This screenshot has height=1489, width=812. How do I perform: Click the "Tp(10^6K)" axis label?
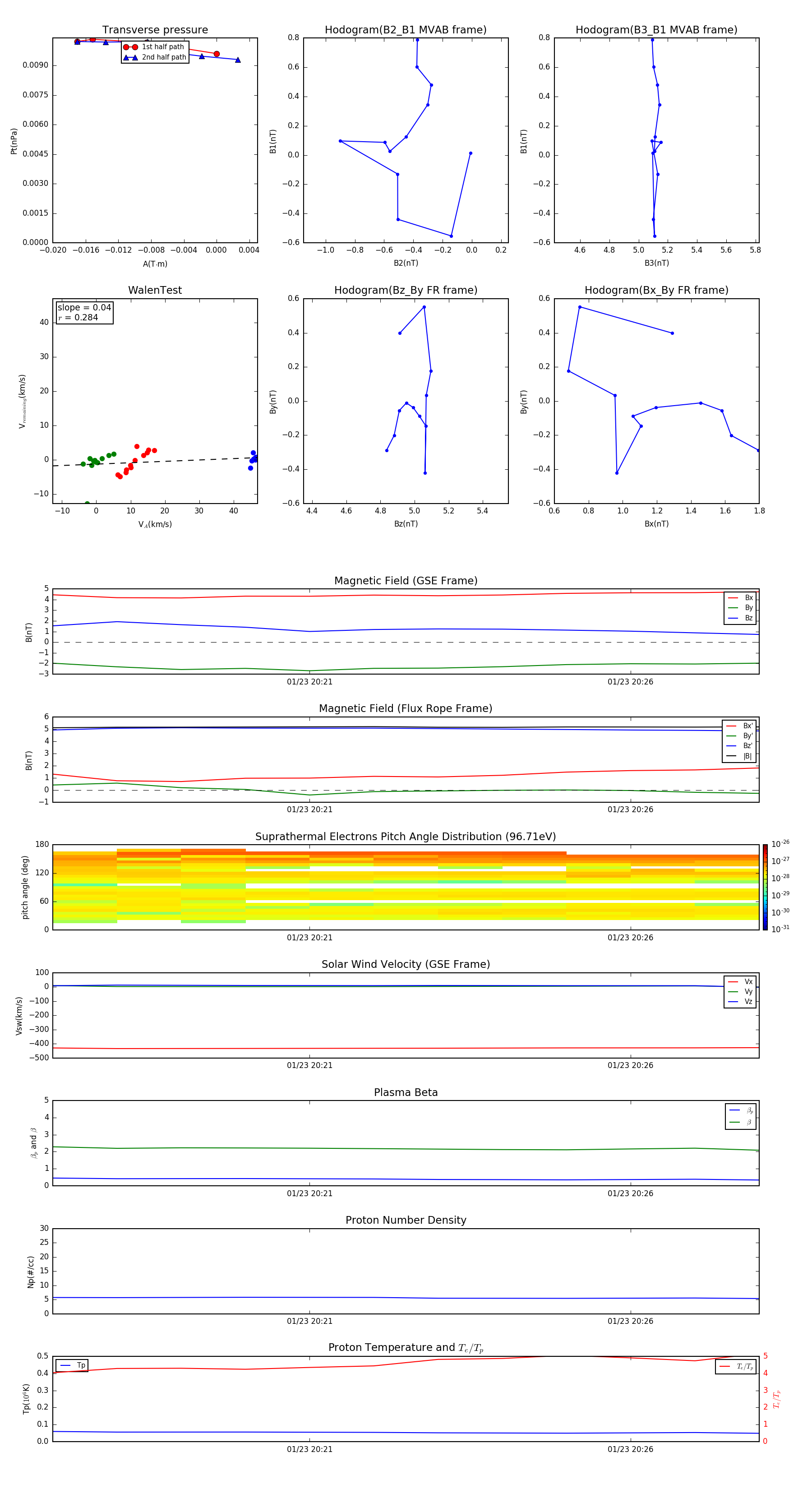point(26,1399)
